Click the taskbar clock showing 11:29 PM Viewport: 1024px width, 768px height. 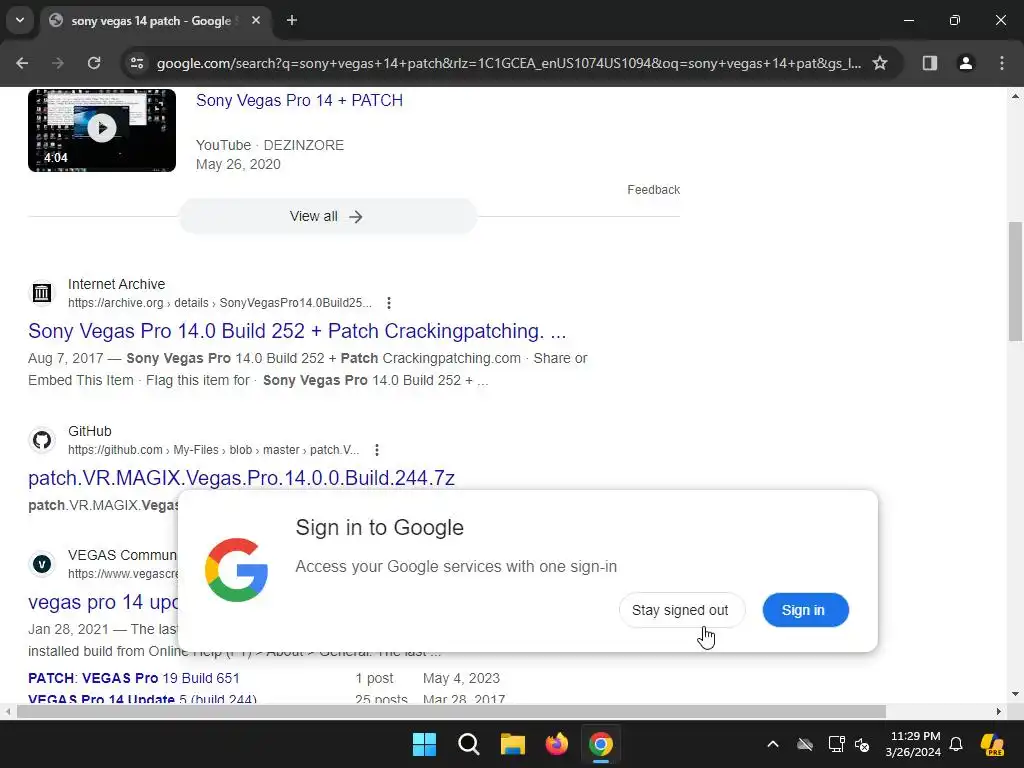point(914,744)
